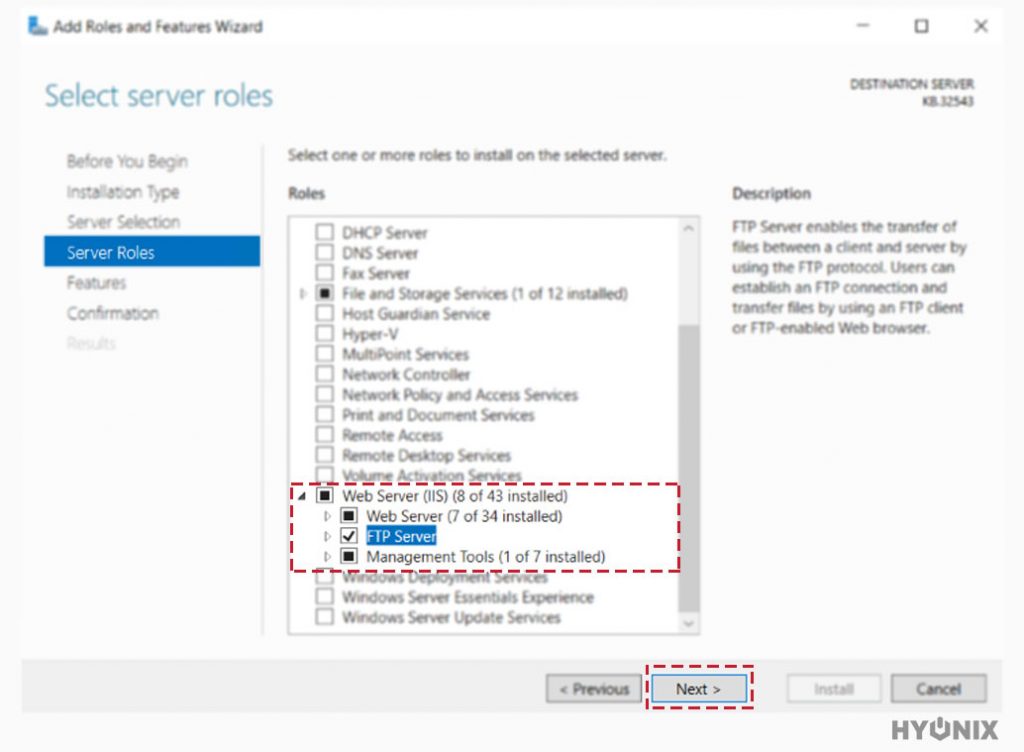This screenshot has width=1024, height=752.
Task: Cancel the wizard
Action: coord(938,688)
